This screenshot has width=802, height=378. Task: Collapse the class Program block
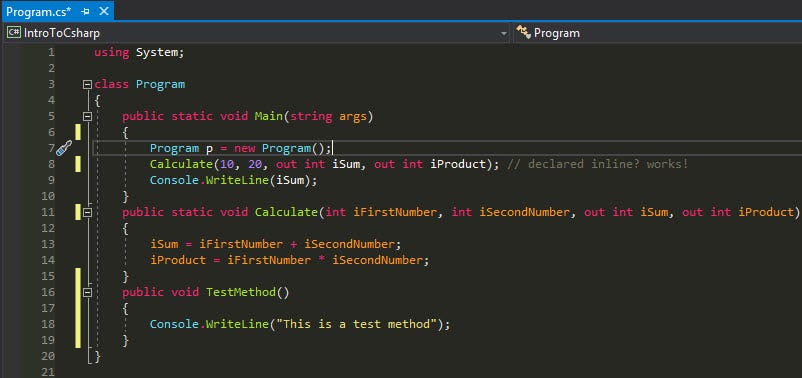87,84
